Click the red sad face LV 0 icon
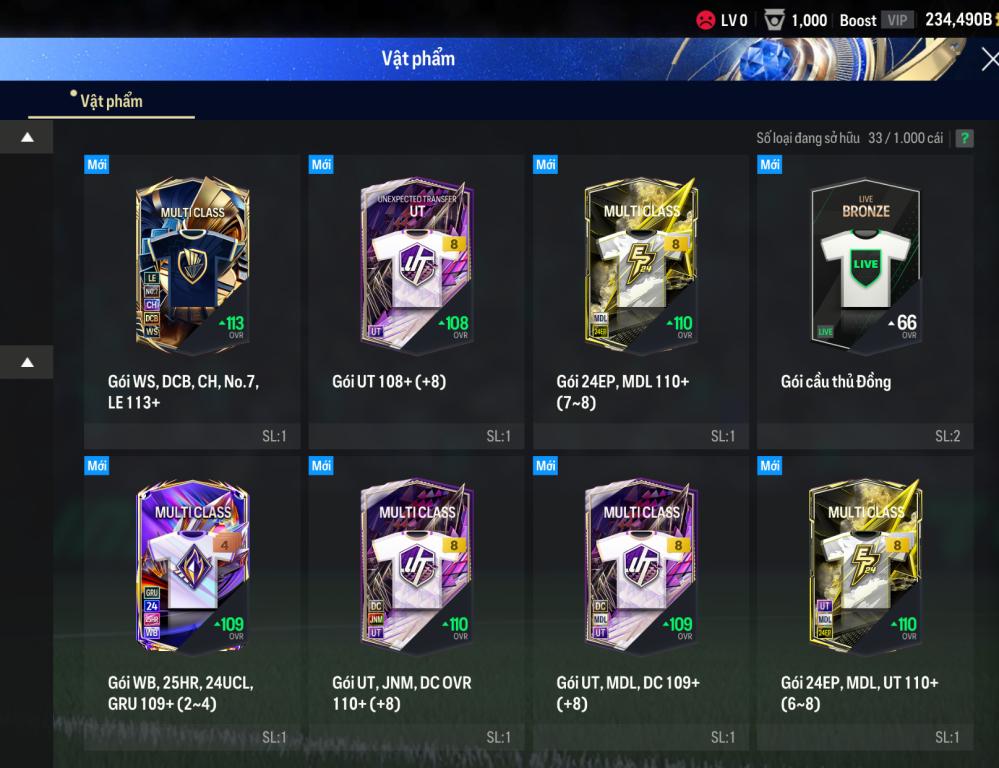The image size is (999, 768). 705,20
